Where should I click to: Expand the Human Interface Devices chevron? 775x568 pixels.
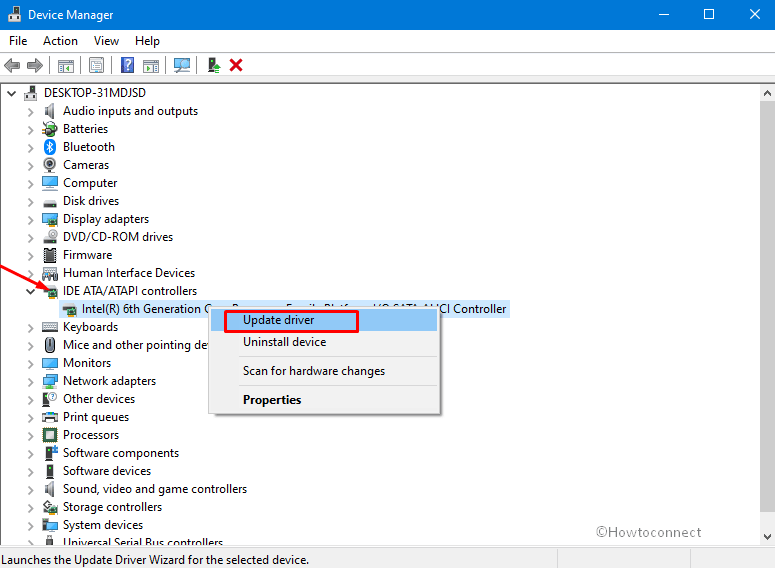tap(30, 273)
